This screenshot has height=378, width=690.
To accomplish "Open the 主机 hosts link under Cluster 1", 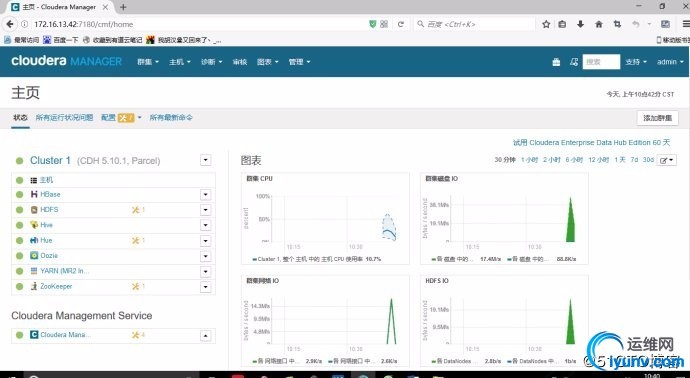I will tap(46, 180).
